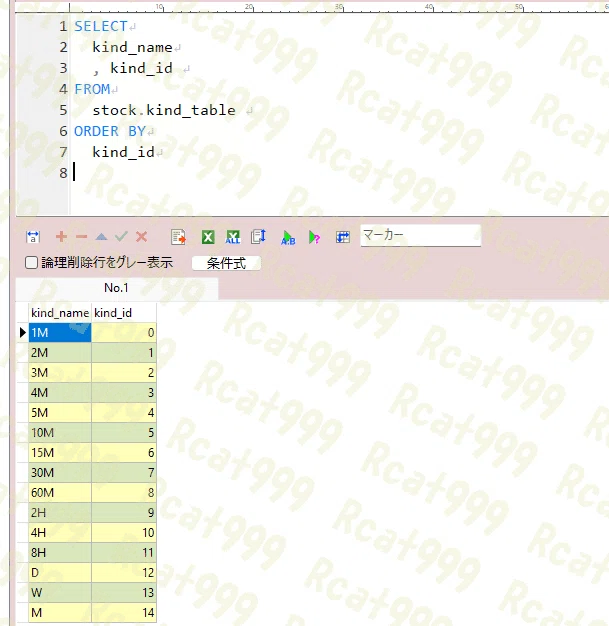Select the No.1 result tab
The image size is (609, 626).
117,288
